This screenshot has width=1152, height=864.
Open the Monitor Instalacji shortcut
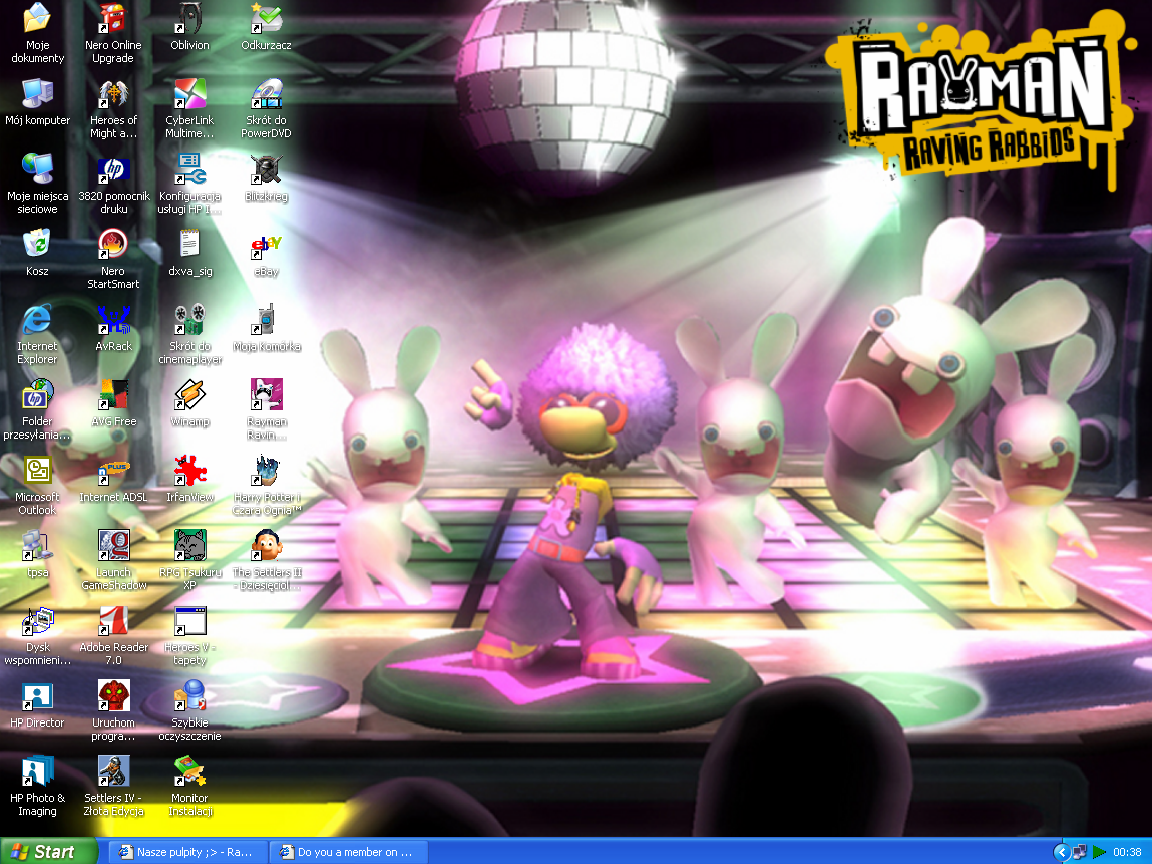coord(190,771)
